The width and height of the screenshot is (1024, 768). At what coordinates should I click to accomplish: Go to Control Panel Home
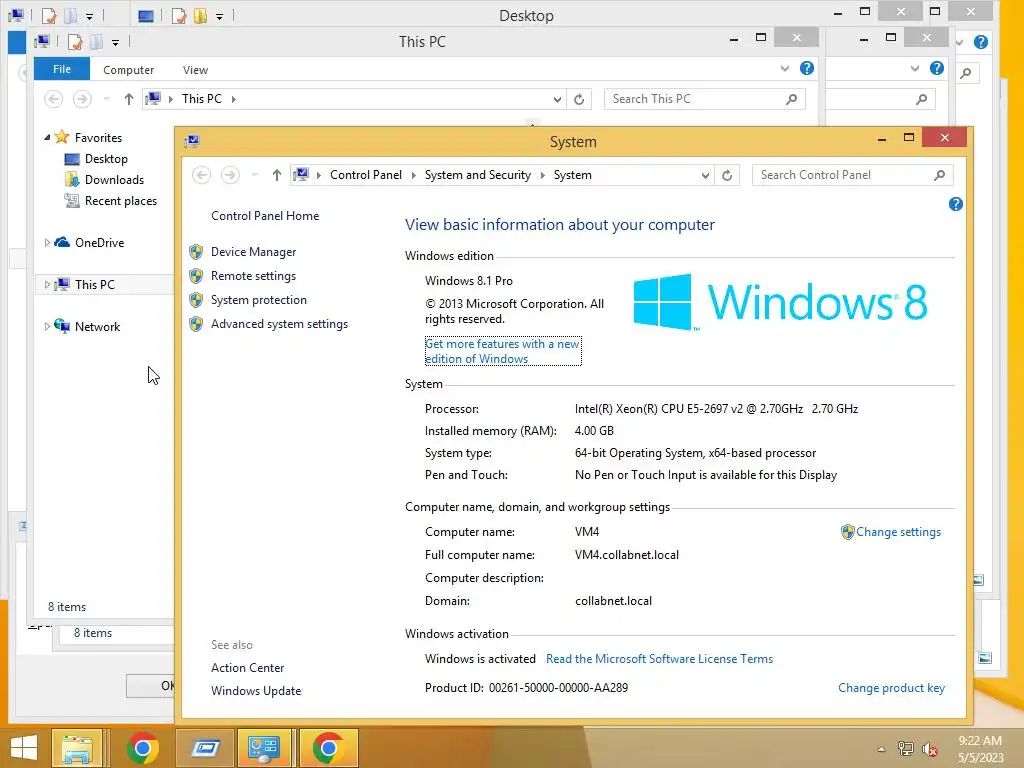tap(265, 216)
